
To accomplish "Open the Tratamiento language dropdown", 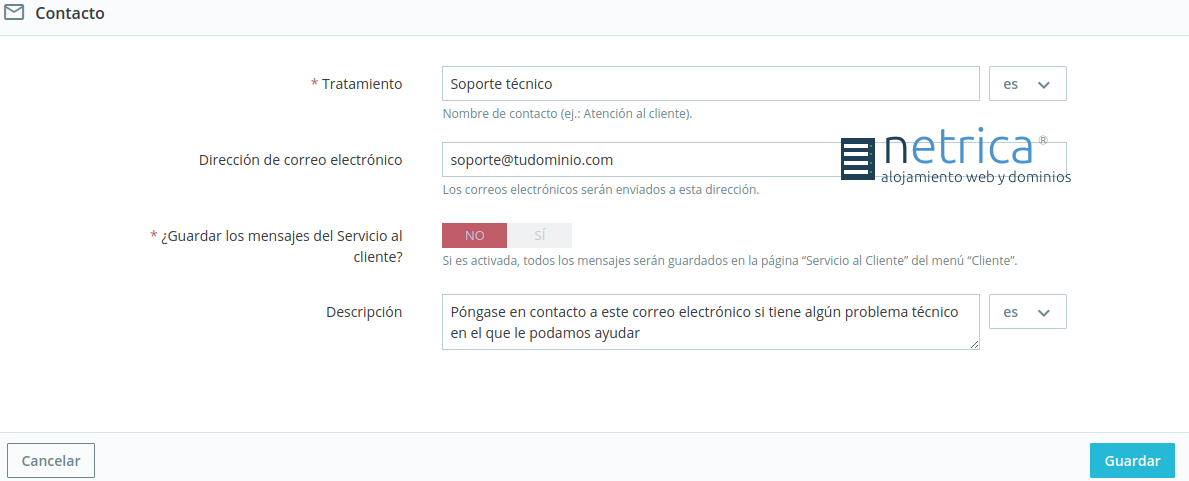I will pyautogui.click(x=1027, y=84).
